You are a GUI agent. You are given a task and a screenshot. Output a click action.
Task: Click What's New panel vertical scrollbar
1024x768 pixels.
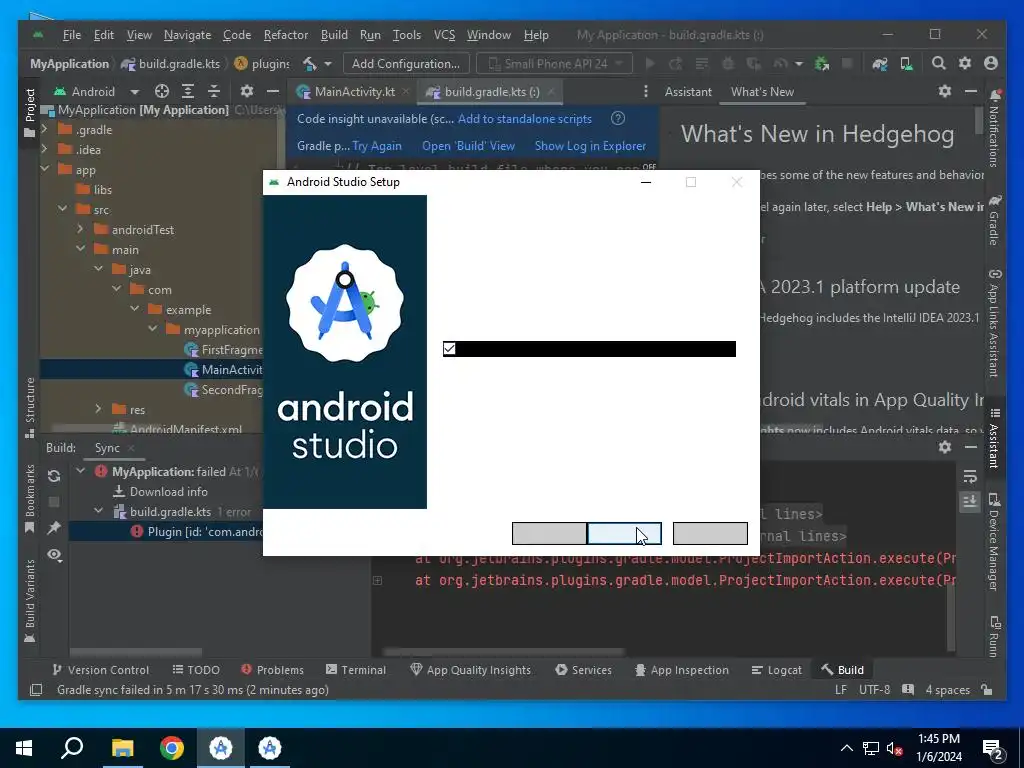(978, 121)
